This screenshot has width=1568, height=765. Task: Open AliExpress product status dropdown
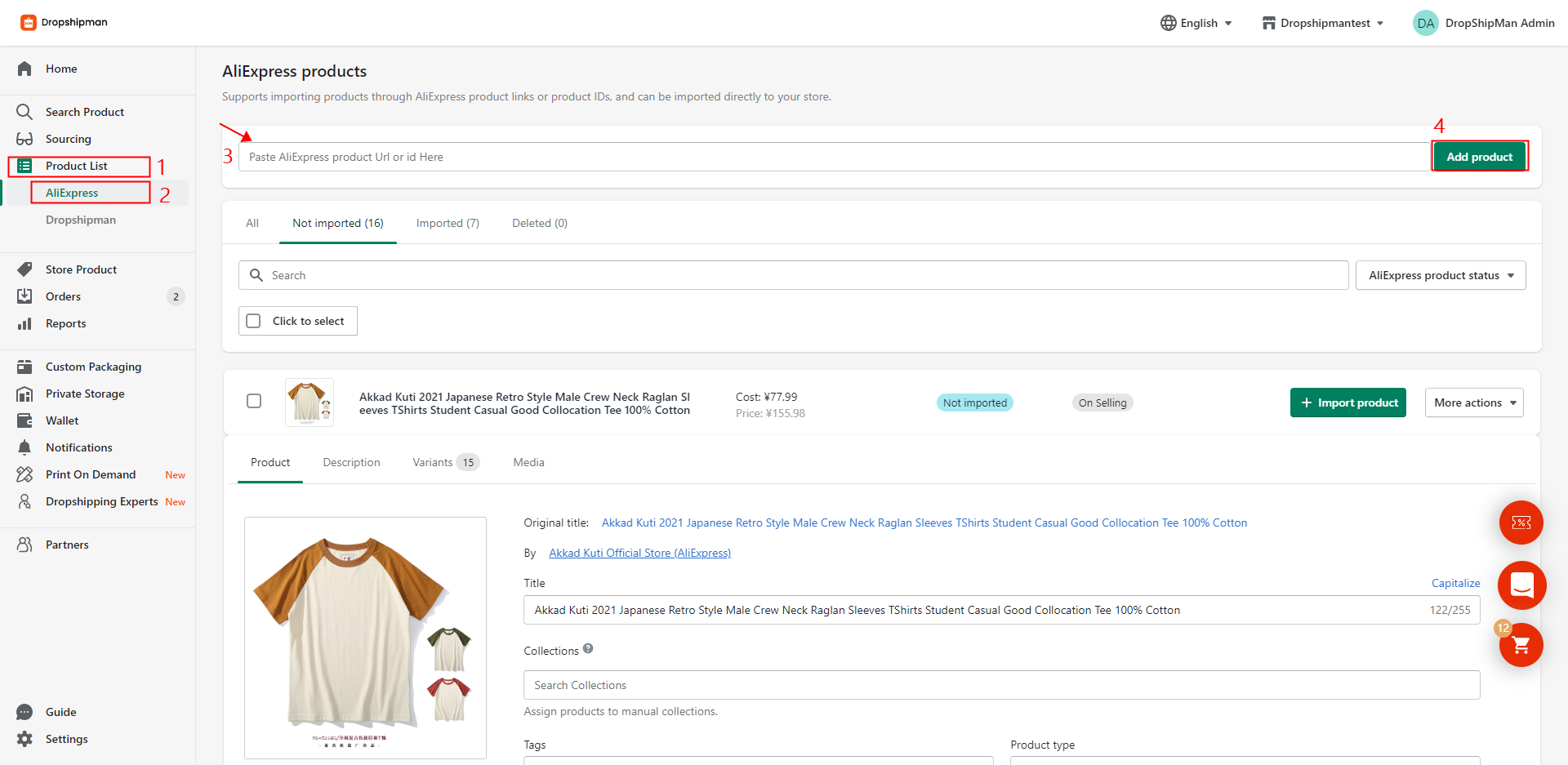[1441, 275]
